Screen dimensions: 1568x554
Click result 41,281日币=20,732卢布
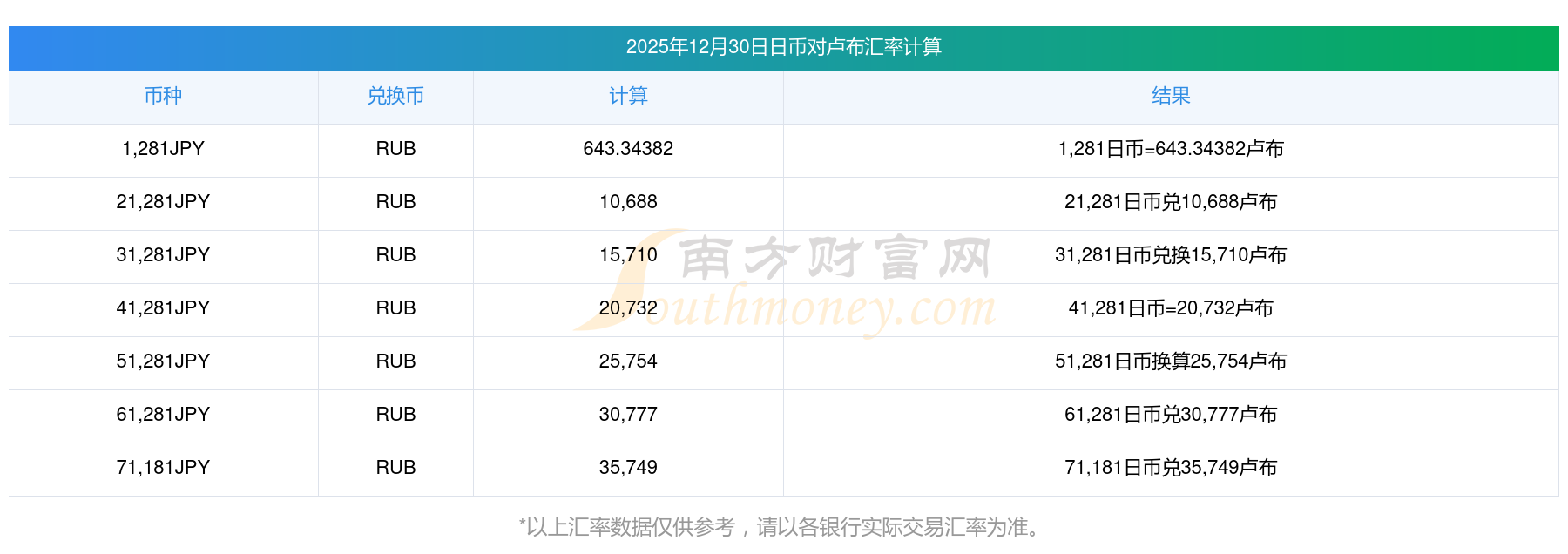coord(1171,308)
